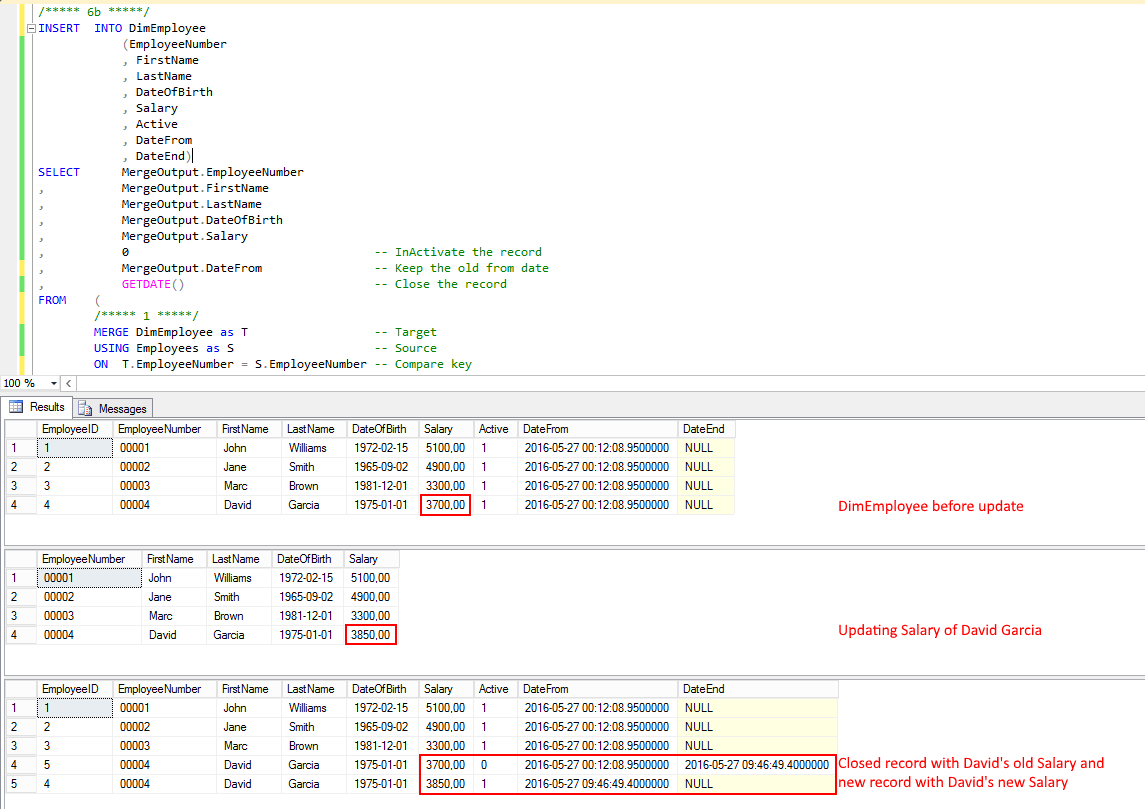Viewport: 1145px width, 809px height.
Task: Click David Garcia's updated 3850,00 salary cell
Action: click(369, 634)
